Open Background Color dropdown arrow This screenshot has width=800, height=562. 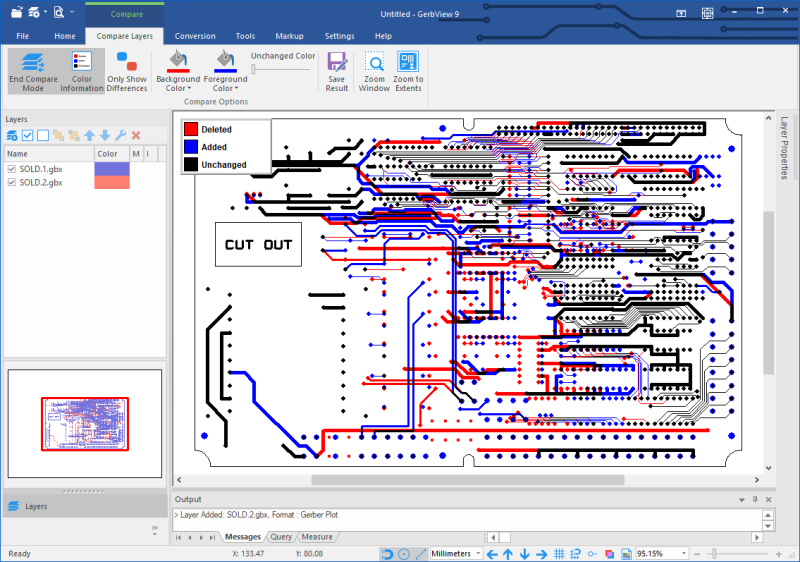189,89
